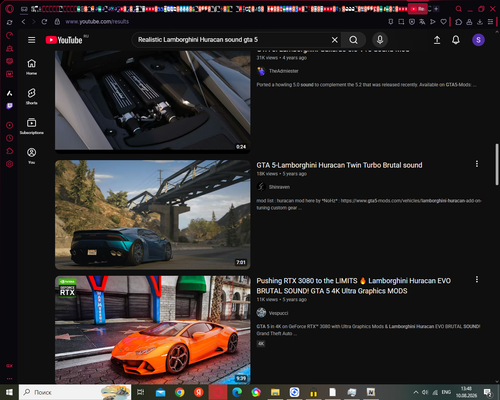Open a new tab with plus button
The width and height of the screenshot is (500, 400).
(x=436, y=9)
